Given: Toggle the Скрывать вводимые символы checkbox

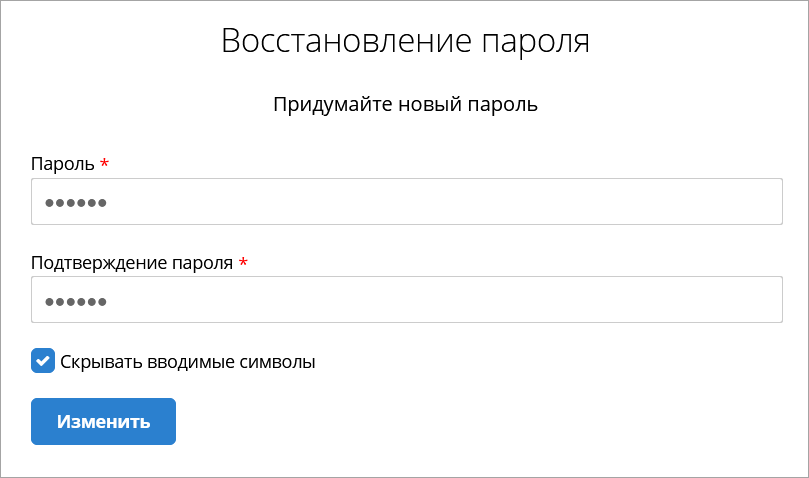Looking at the screenshot, I should pyautogui.click(x=43, y=361).
